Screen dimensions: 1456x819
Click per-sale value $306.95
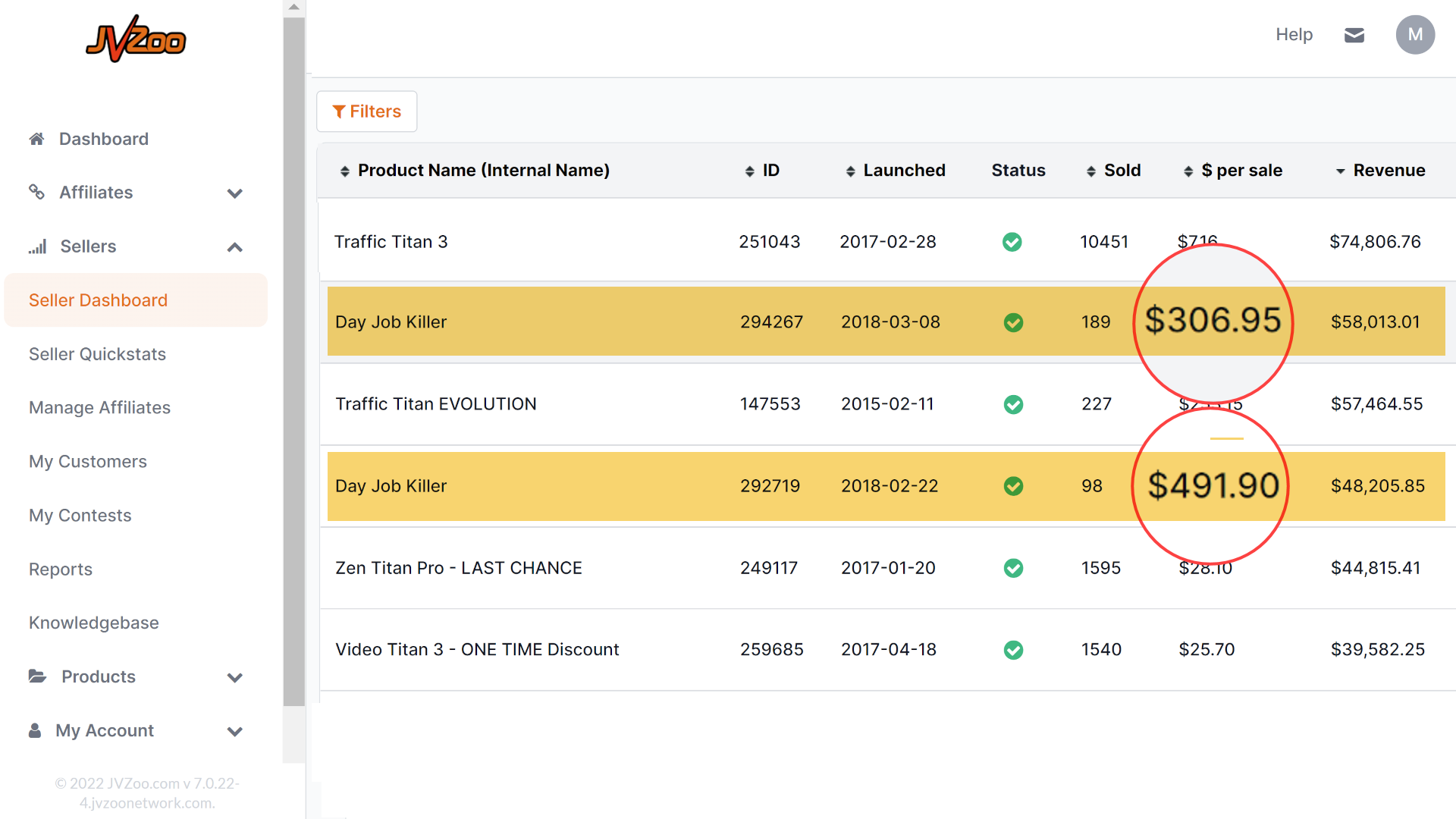tap(1213, 320)
